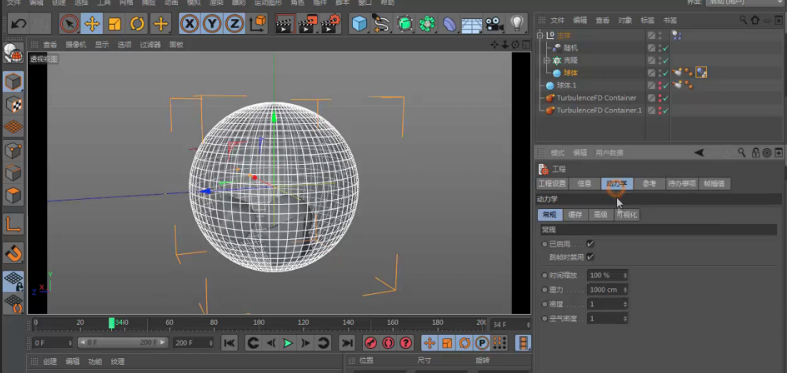Toggle Y axis lock

[x=212, y=24]
